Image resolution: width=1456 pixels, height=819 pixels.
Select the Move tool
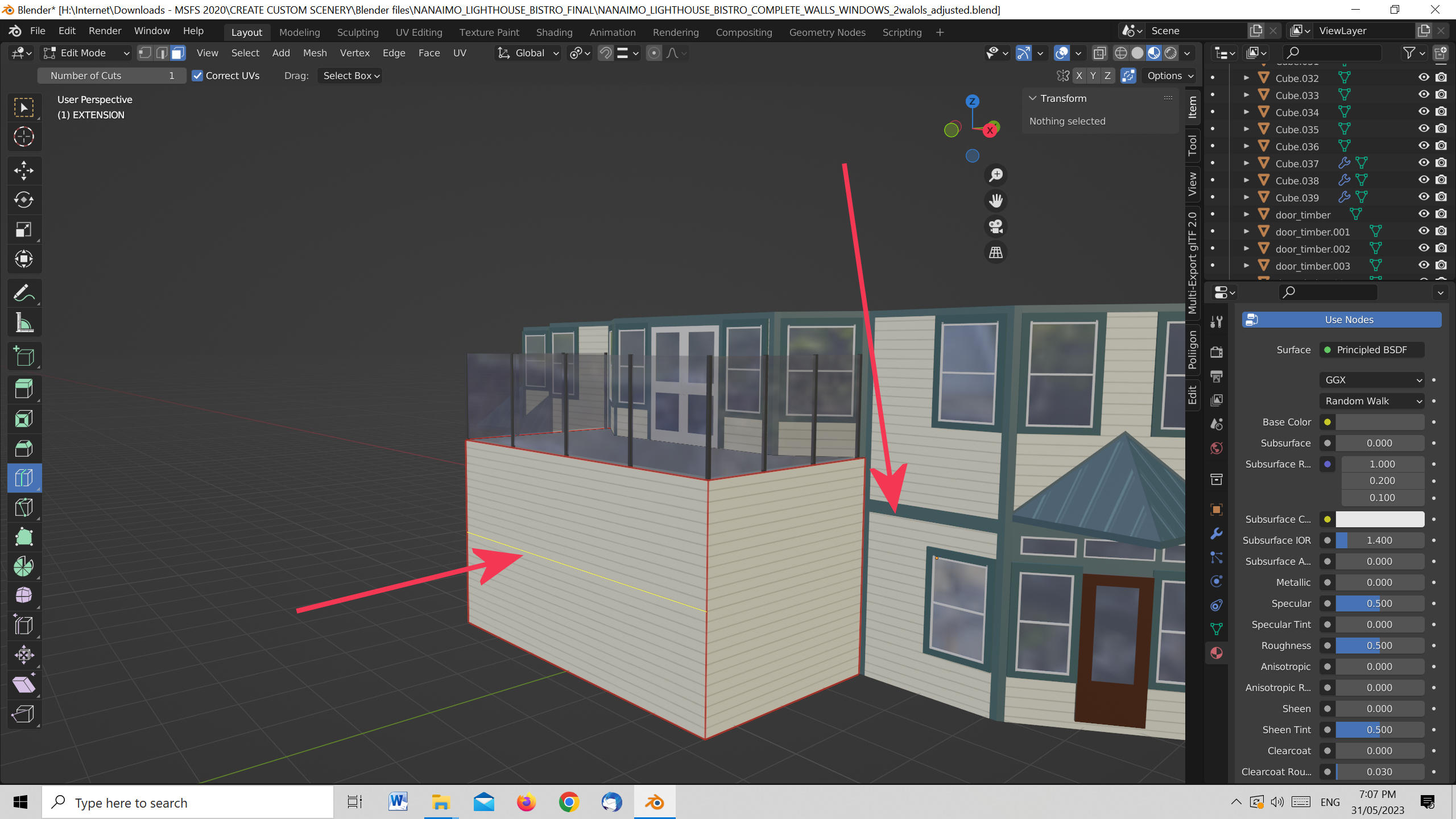(24, 170)
